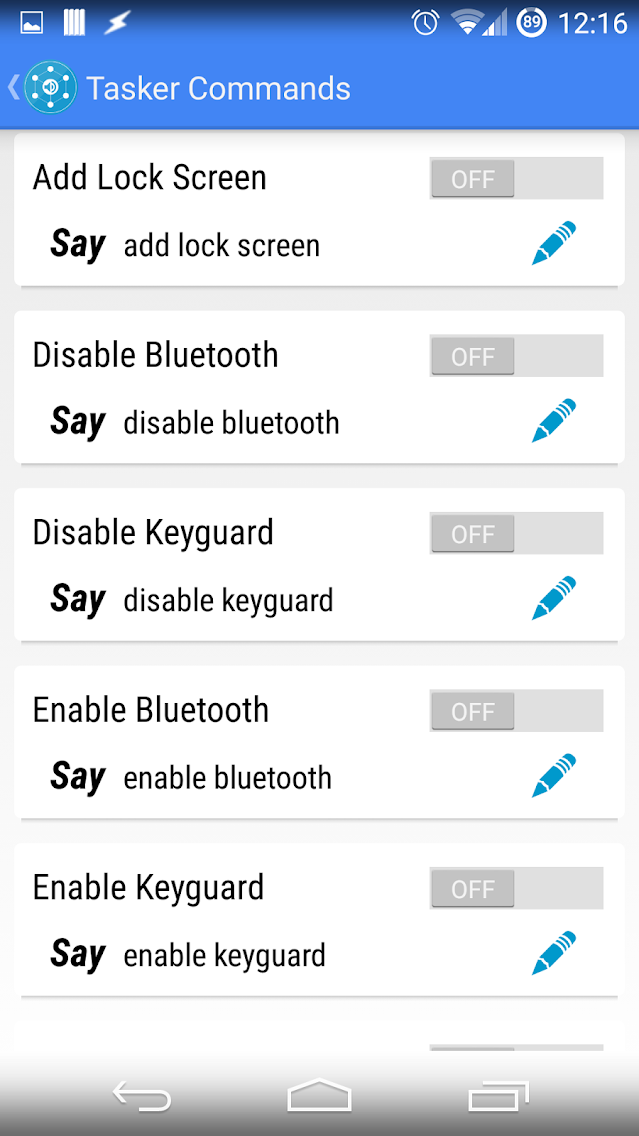Enable the Disable Bluetooth command switch
639x1136 pixels.
click(516, 356)
